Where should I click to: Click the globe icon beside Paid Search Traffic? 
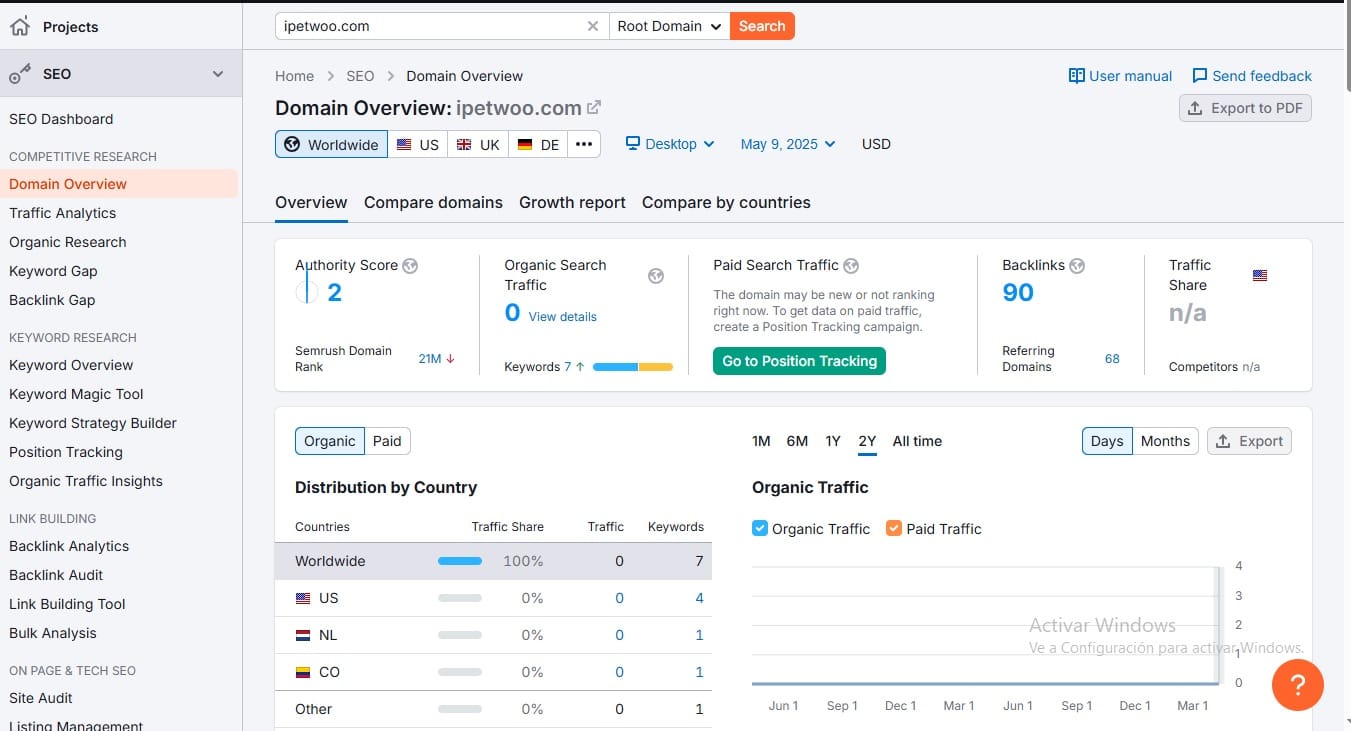[851, 266]
